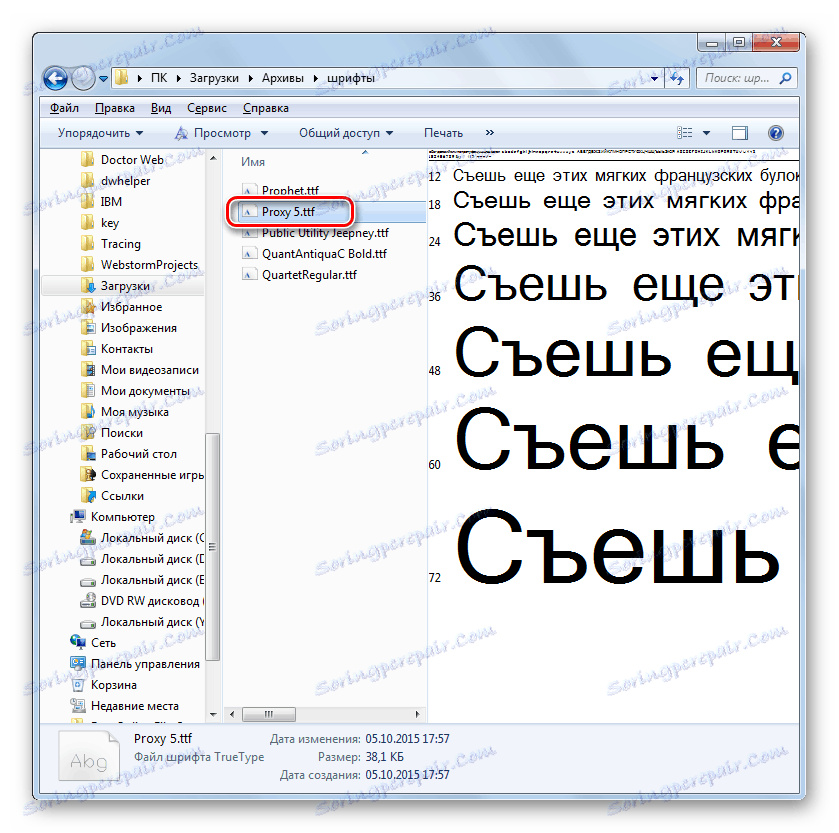Open the Упорядочить dropdown
The image size is (839, 833).
pyautogui.click(x=100, y=133)
